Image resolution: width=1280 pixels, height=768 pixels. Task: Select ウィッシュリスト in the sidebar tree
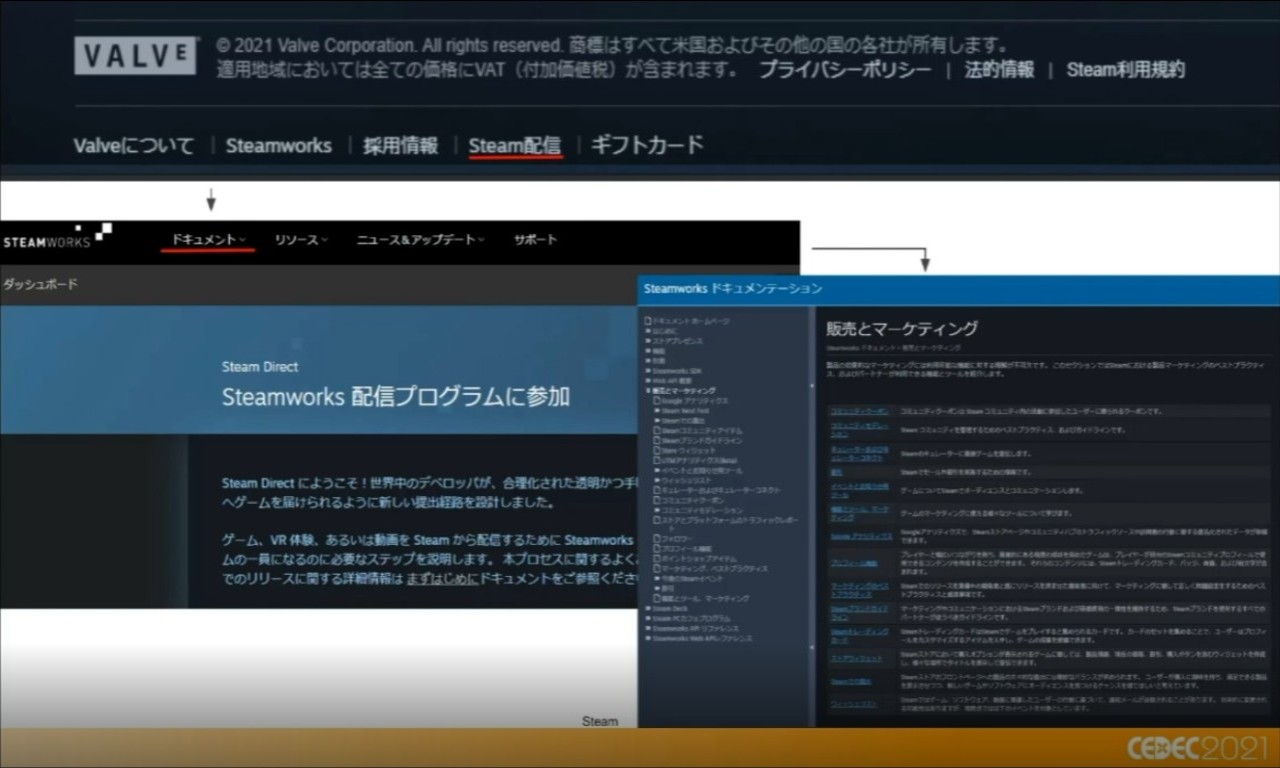coord(687,480)
